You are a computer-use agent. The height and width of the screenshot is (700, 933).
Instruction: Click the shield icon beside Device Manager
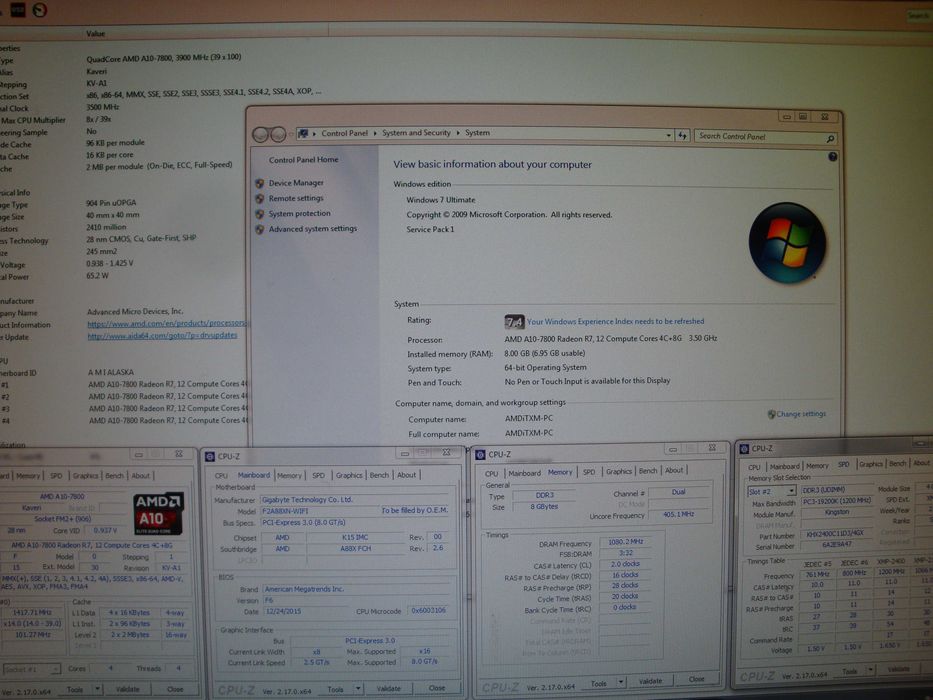click(259, 183)
